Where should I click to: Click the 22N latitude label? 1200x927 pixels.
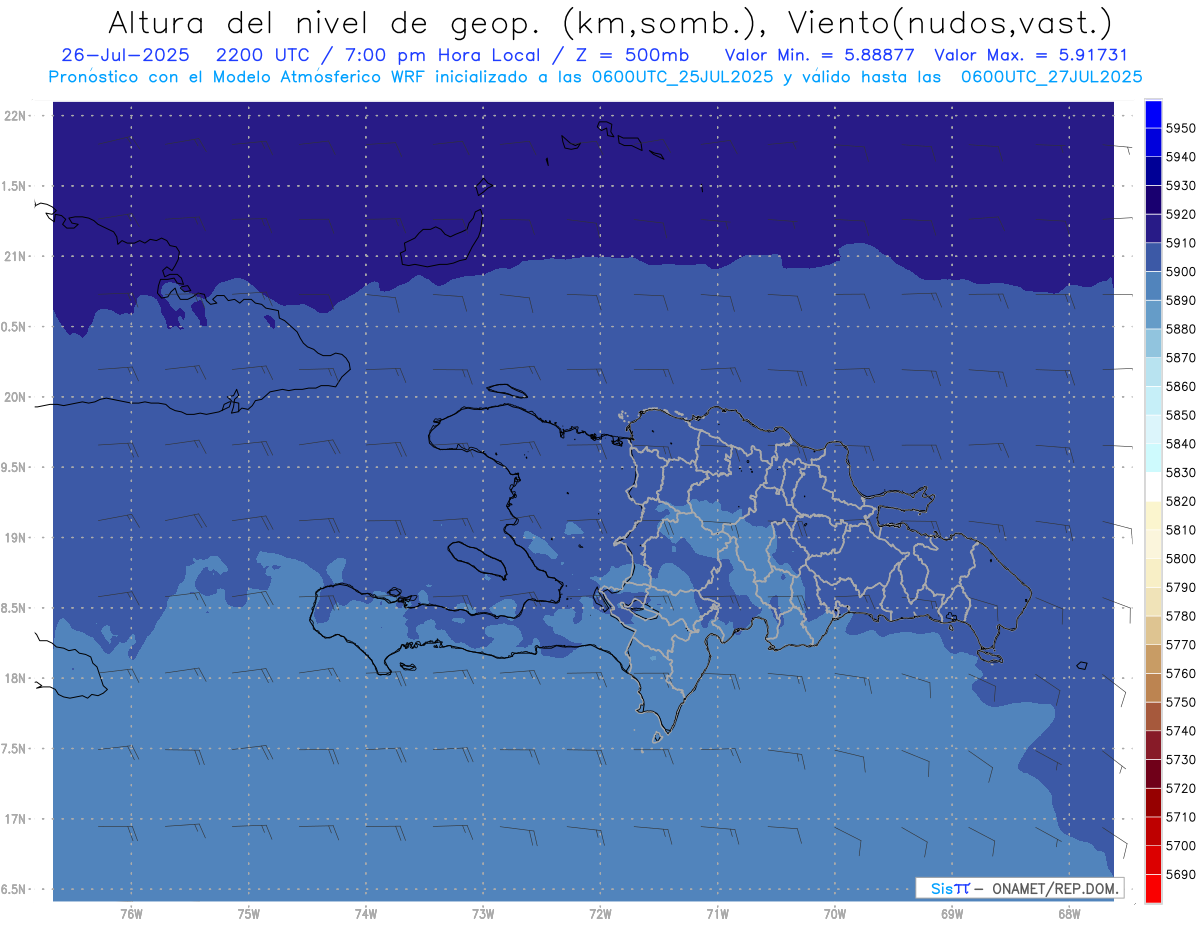point(15,116)
